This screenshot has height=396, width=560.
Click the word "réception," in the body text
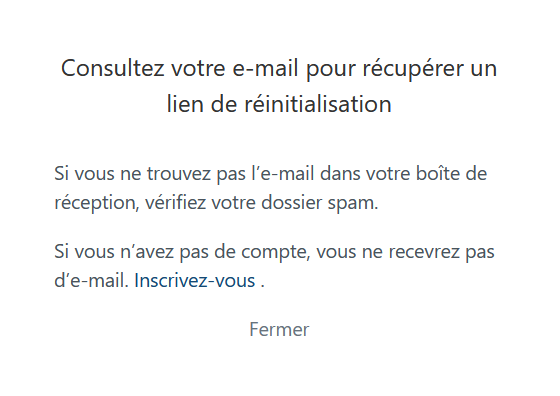point(96,203)
